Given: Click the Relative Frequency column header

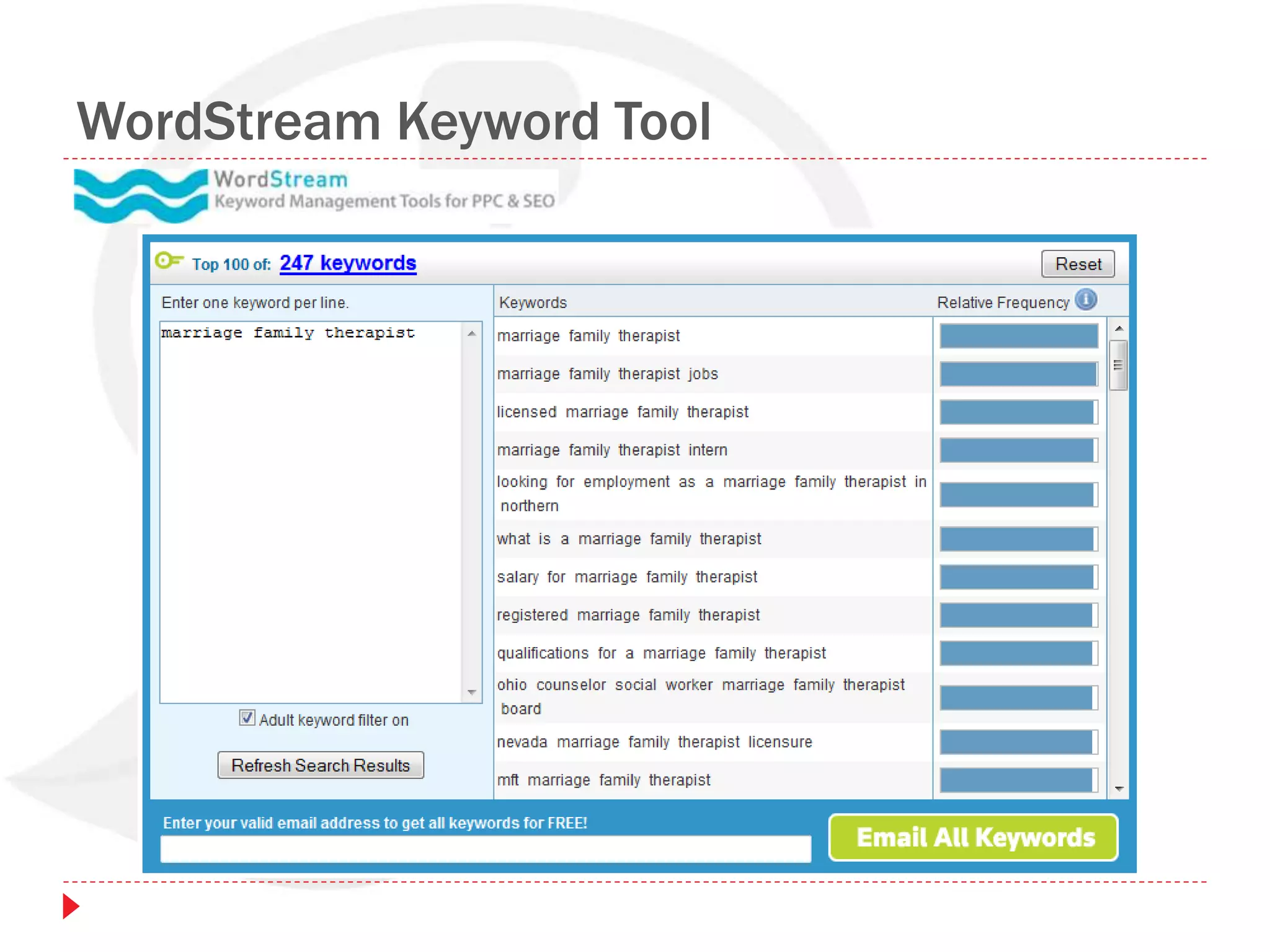Looking at the screenshot, I should click(x=1003, y=302).
